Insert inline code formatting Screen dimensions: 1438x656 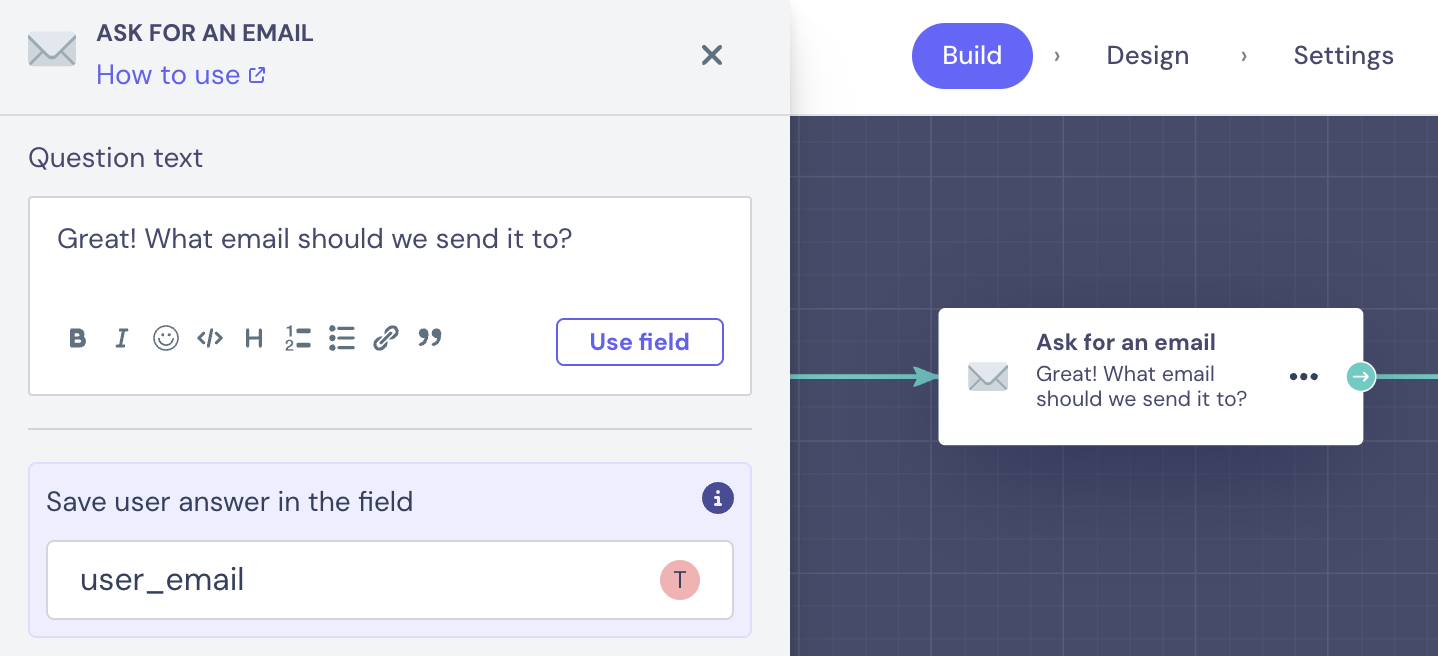coord(210,339)
